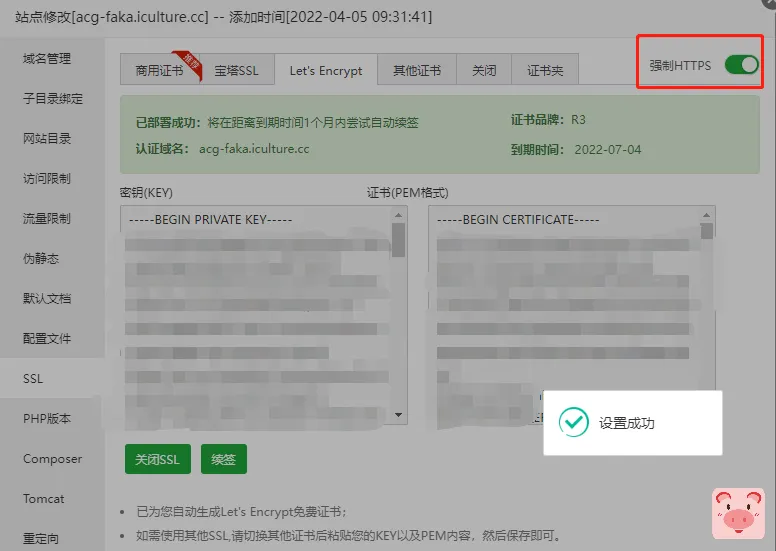
Task: Click the 关闭SSL button
Action: tap(157, 459)
